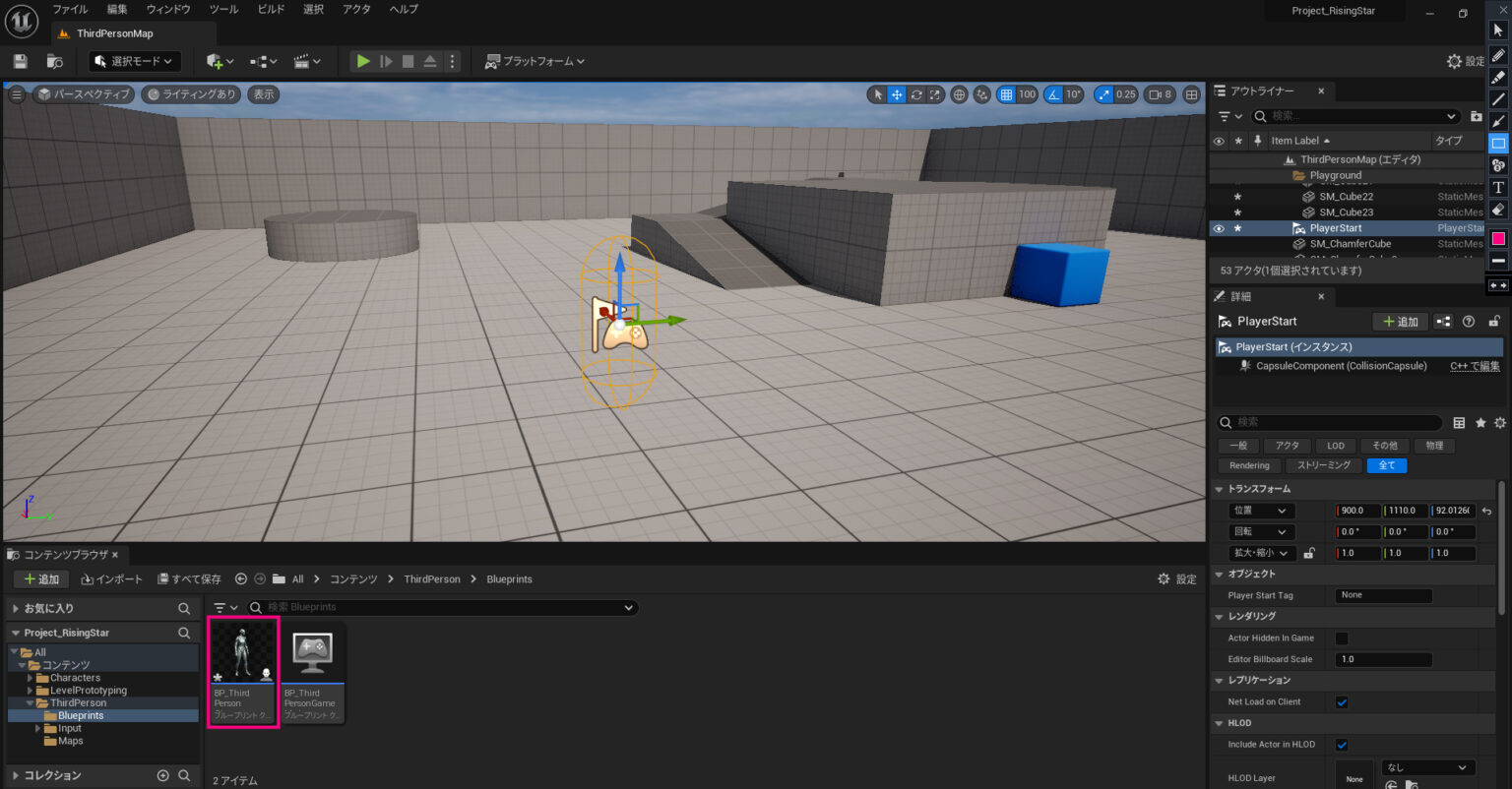Select the Rotate tool in the viewport toolbar

point(916,94)
